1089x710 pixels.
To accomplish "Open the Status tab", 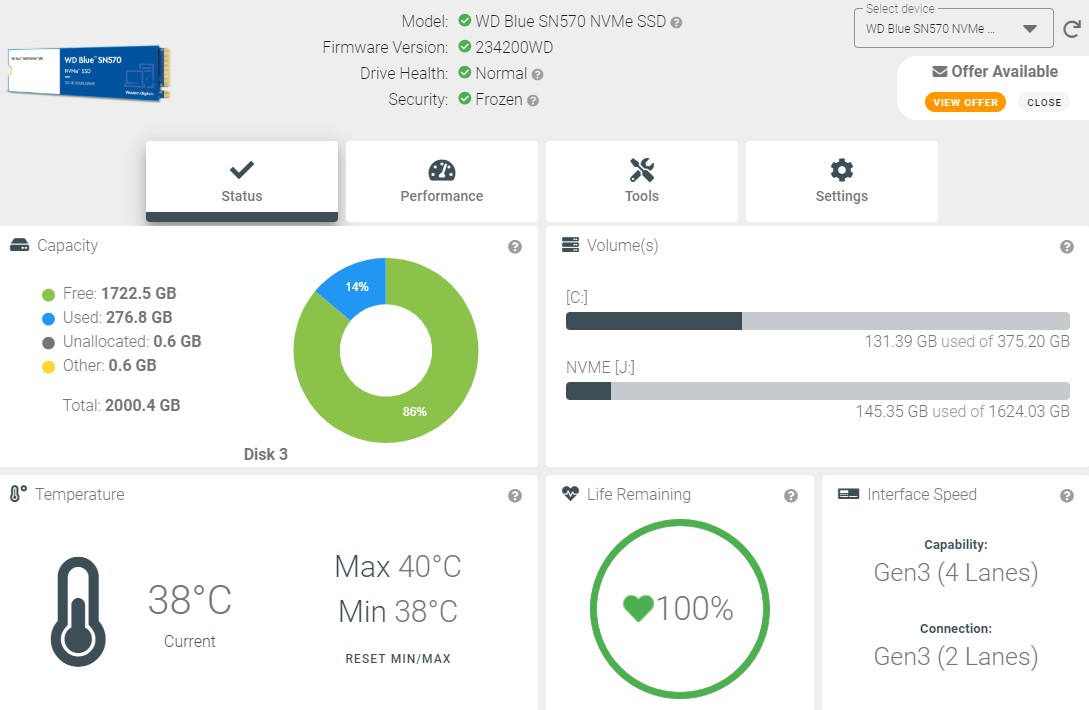I will coord(242,181).
